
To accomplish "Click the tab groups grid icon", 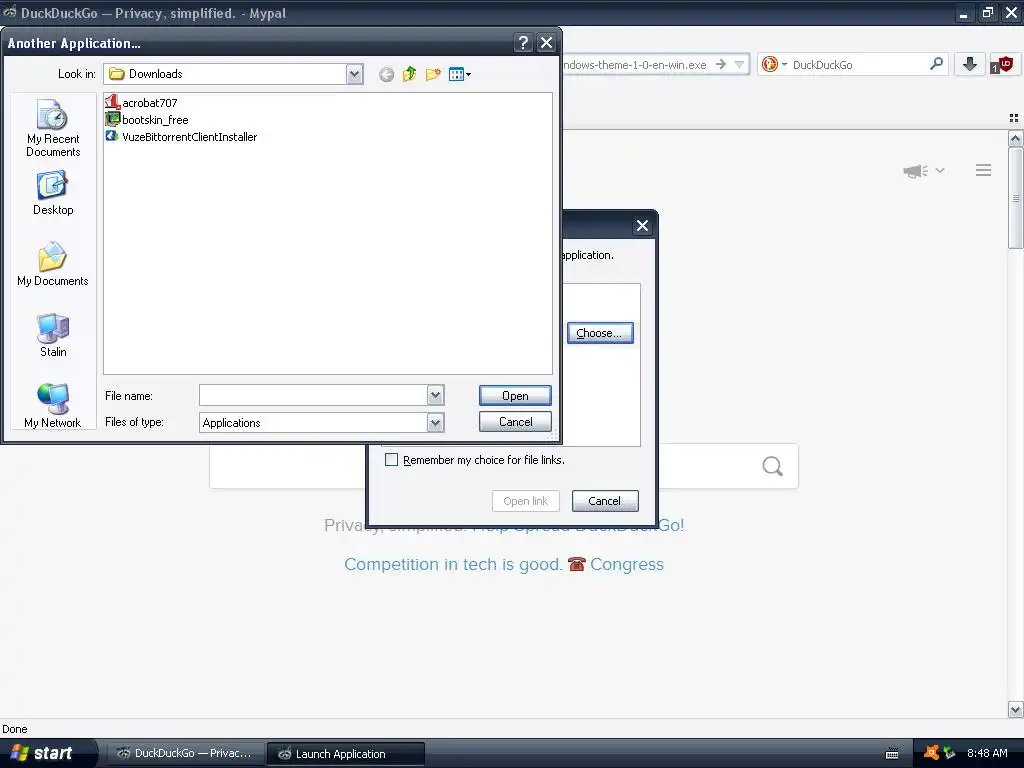I will (1014, 118).
